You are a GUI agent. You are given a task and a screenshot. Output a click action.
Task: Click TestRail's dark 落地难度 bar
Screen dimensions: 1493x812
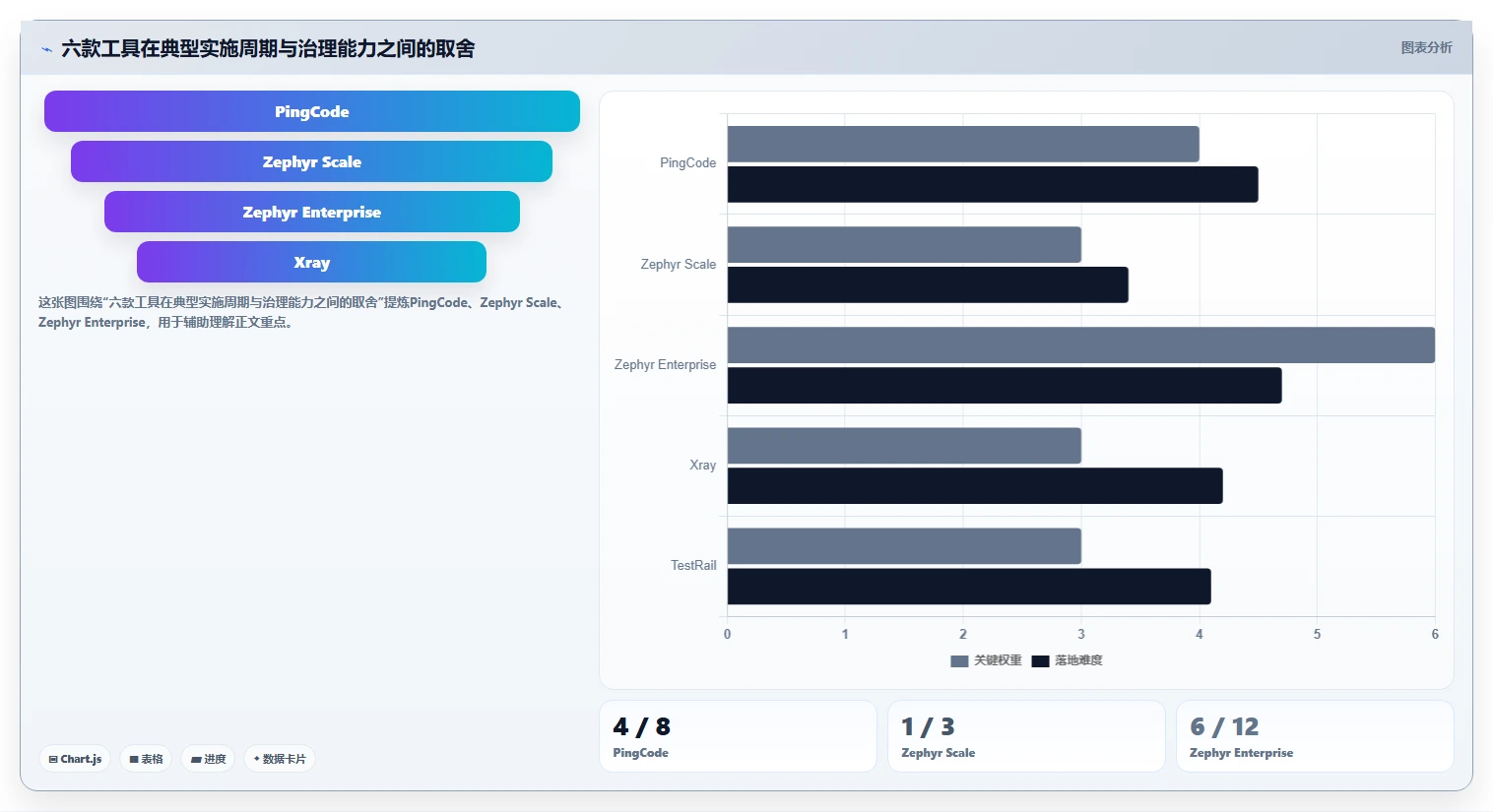(969, 586)
